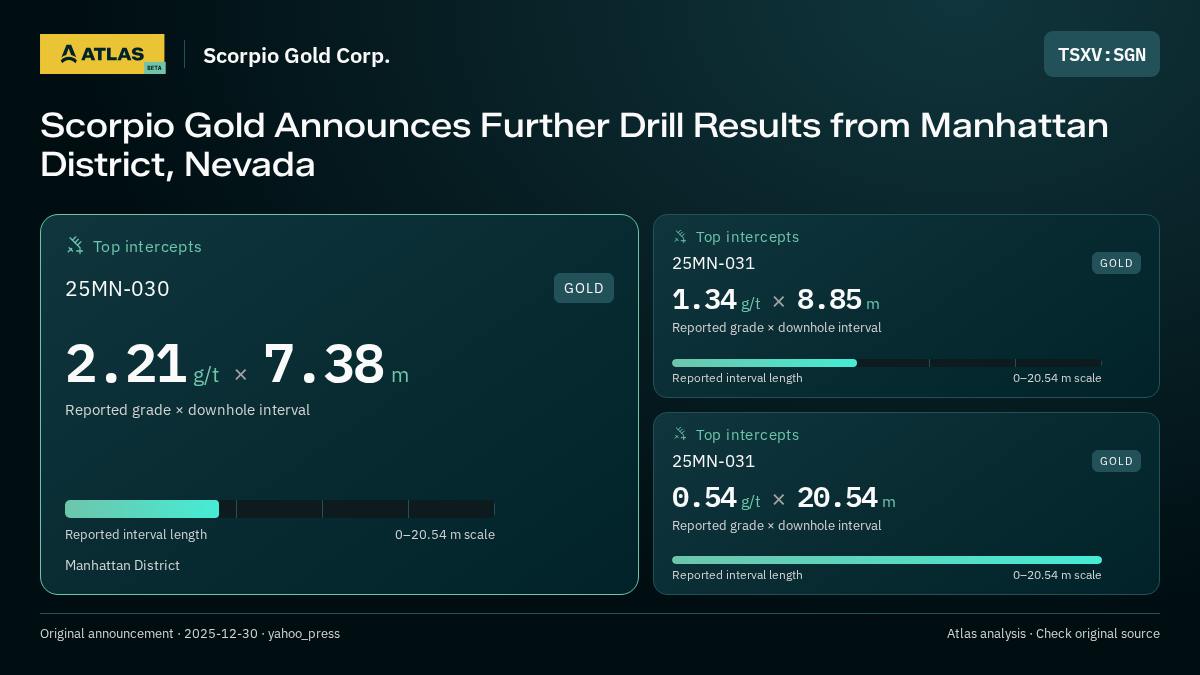Click the TSXV:SGN ticker badge
The width and height of the screenshot is (1200, 675).
click(x=1101, y=54)
